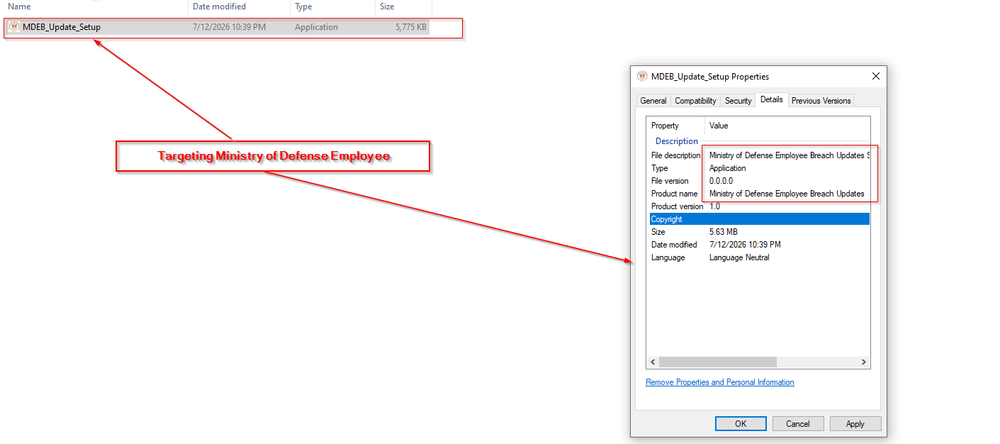Click the file's 5,775 KB size cell

pos(411,27)
